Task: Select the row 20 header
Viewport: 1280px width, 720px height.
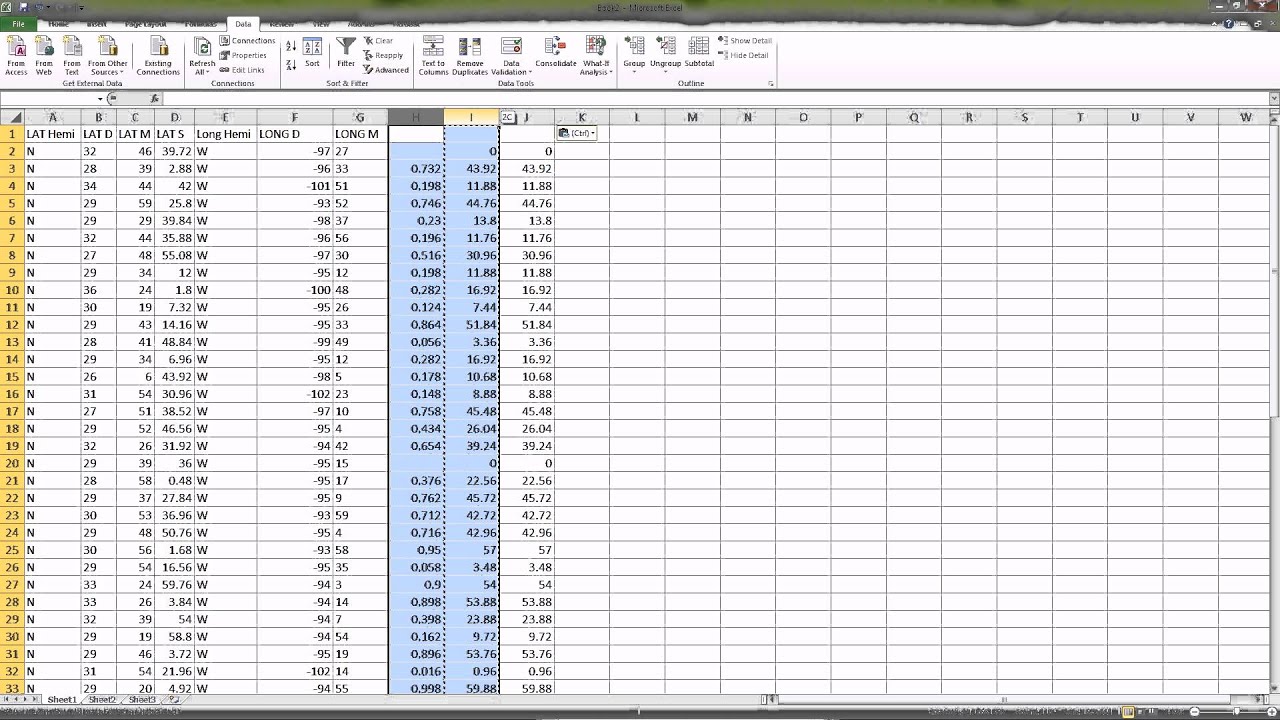Action: point(12,463)
